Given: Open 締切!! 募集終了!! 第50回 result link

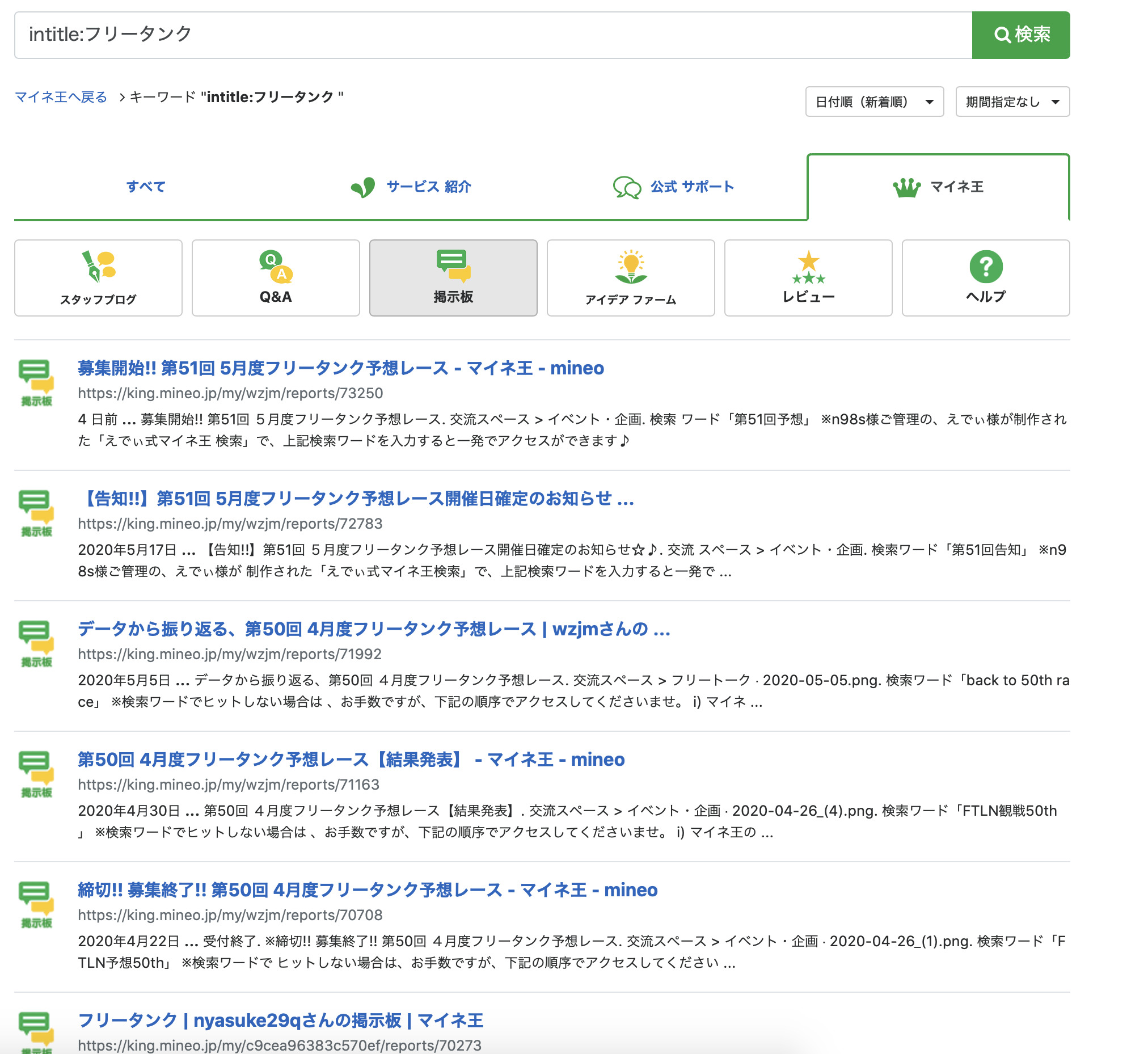Looking at the screenshot, I should point(368,890).
